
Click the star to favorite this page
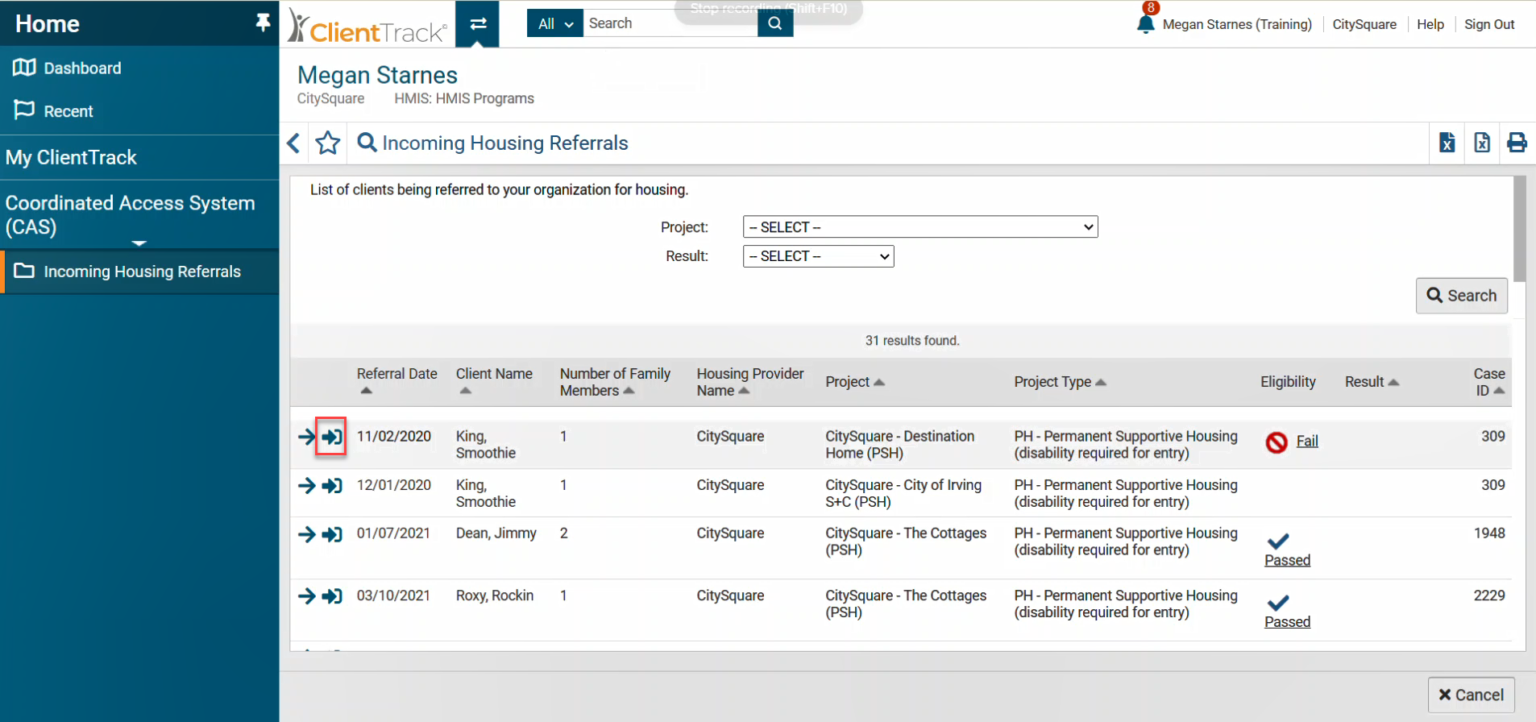tap(328, 143)
